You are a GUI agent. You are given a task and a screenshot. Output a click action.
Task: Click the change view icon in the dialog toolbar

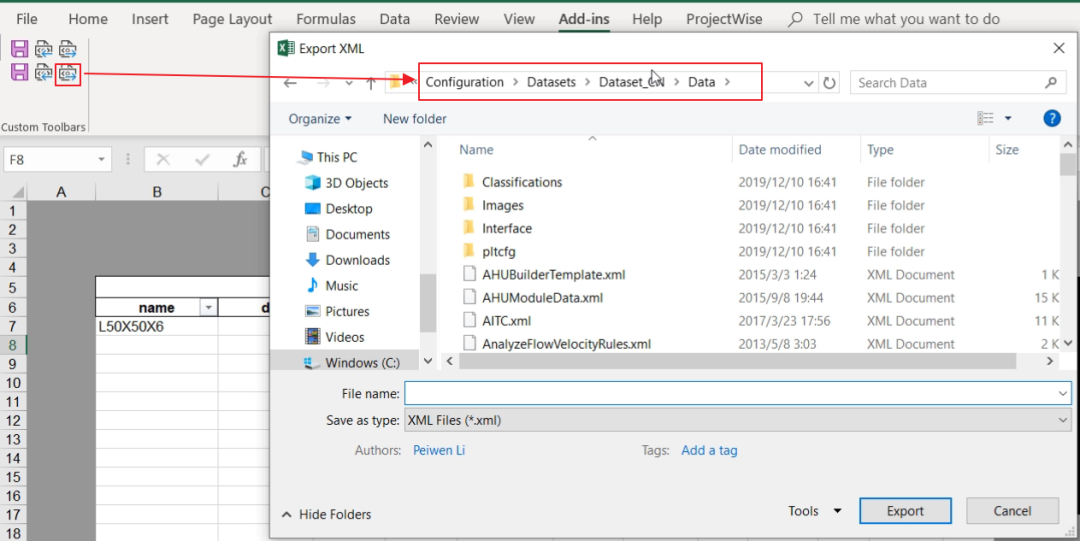tap(986, 119)
